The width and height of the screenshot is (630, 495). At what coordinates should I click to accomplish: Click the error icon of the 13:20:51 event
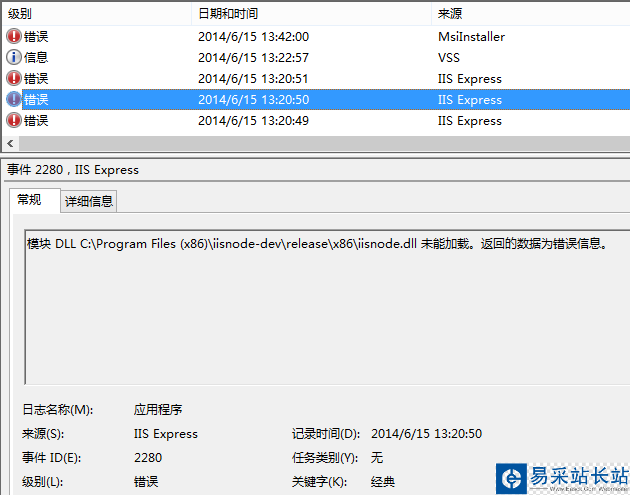pos(14,78)
